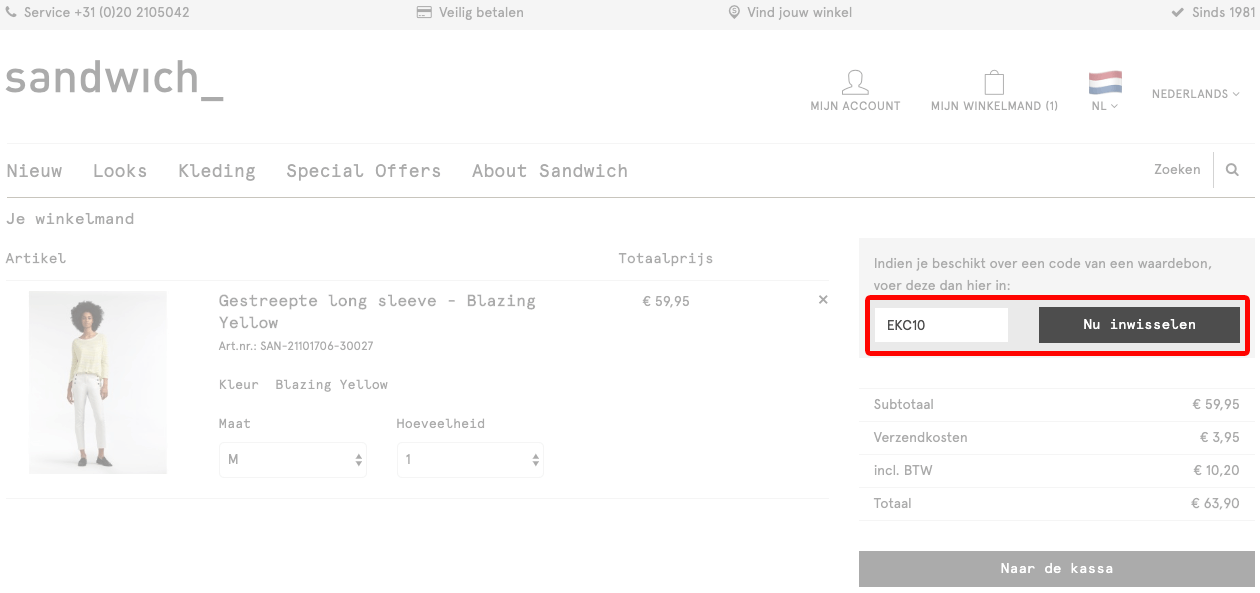Click the Naar de kassa button
1260x593 pixels.
coord(1057,569)
